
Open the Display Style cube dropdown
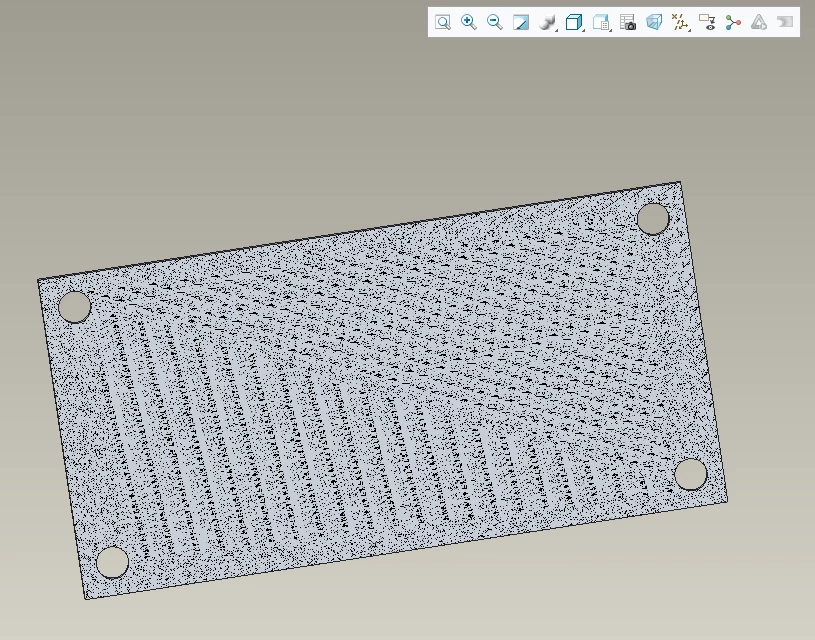tap(574, 22)
